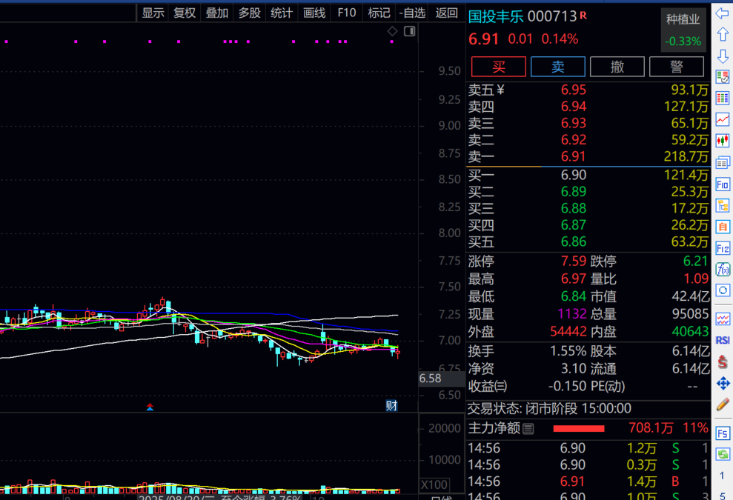Open the f(x) formula icon

coord(722,269)
